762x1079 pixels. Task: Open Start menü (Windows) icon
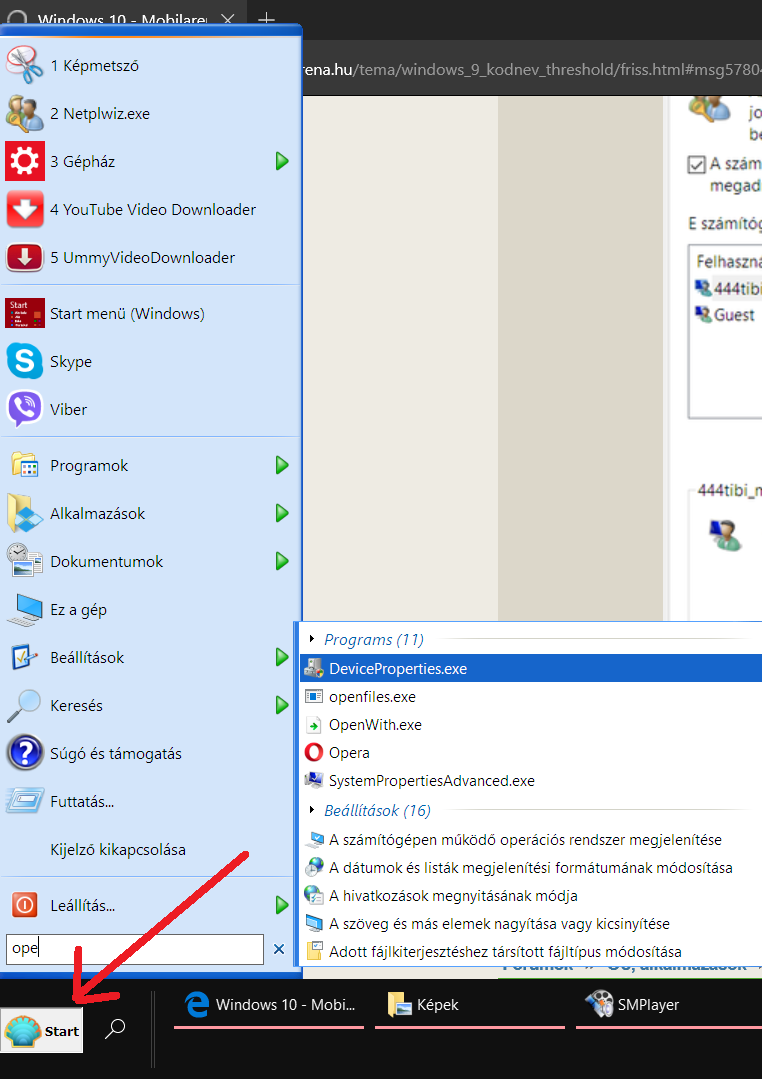[x=25, y=314]
